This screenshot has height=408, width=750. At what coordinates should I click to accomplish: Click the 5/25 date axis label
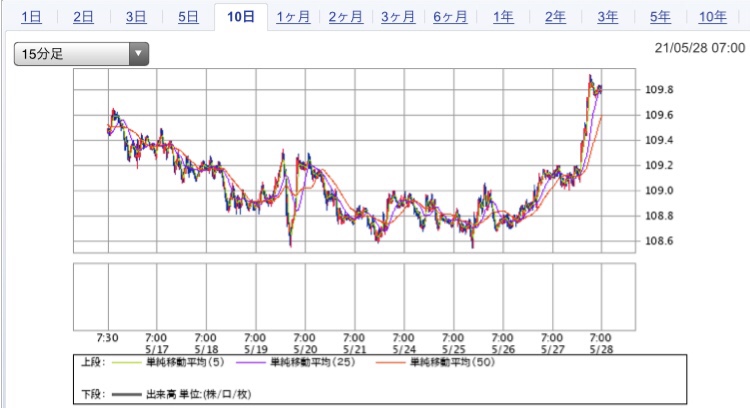coord(453,349)
